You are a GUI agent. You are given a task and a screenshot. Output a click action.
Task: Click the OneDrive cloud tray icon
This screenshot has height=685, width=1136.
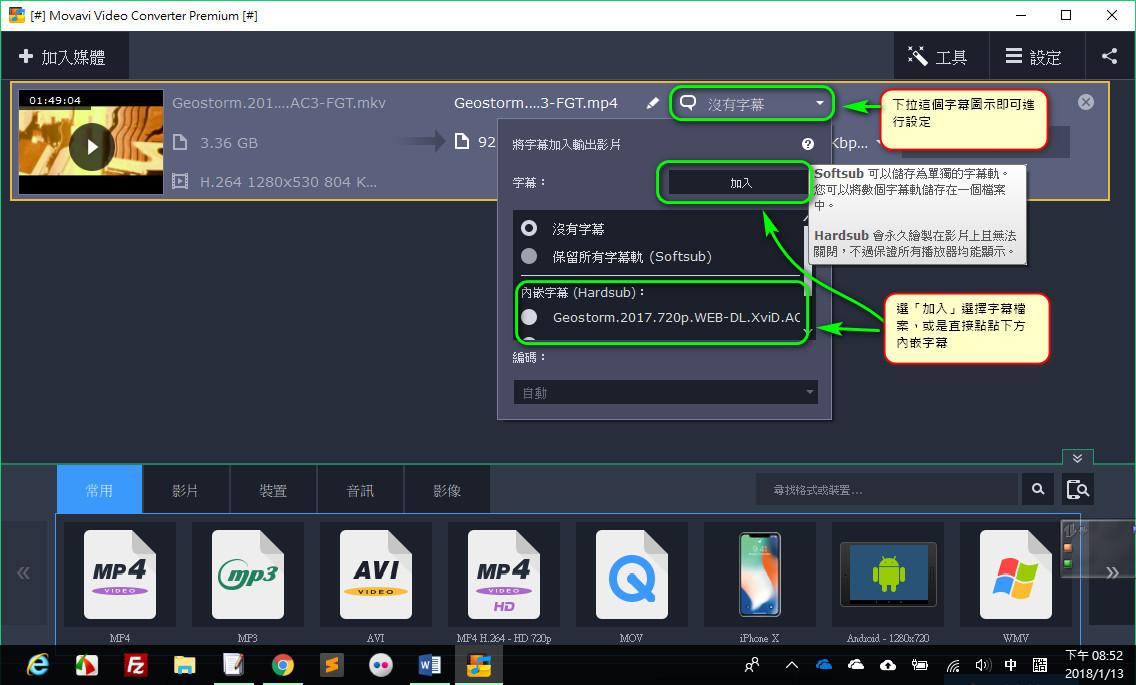(824, 665)
